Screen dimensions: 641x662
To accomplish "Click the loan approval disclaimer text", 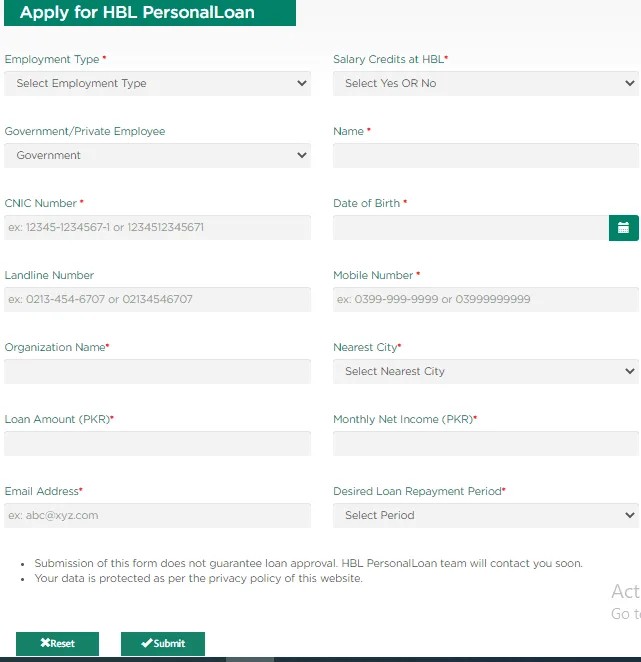I will coord(308,563).
